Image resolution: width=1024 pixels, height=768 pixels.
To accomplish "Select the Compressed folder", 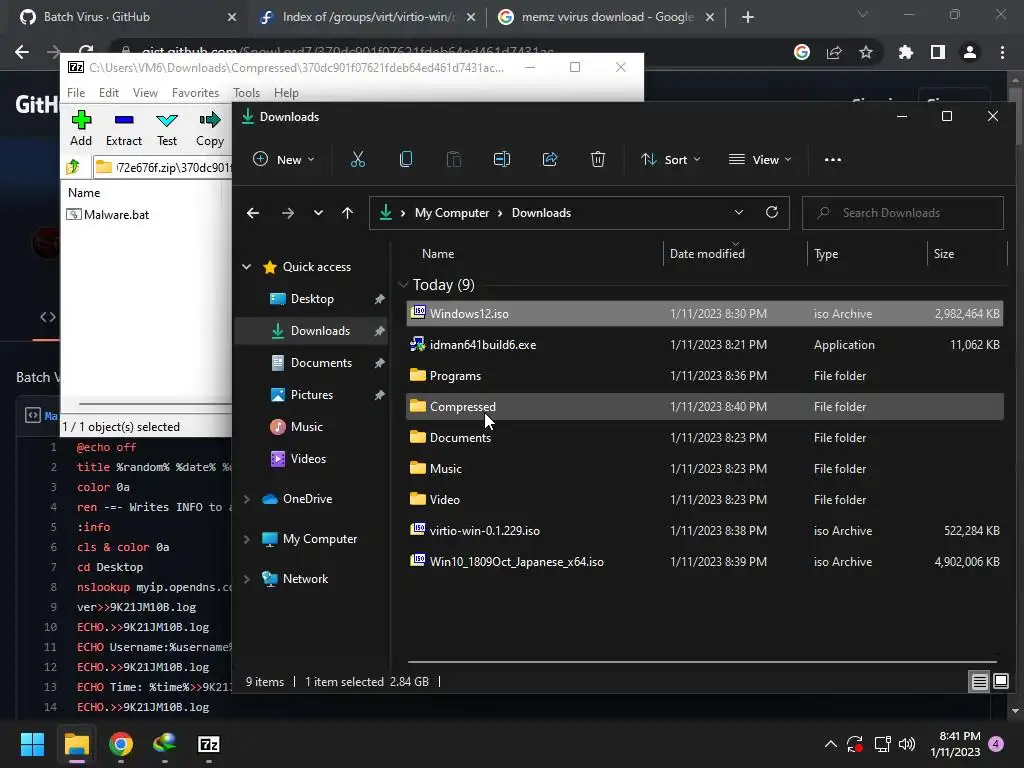I will click(x=705, y=407).
